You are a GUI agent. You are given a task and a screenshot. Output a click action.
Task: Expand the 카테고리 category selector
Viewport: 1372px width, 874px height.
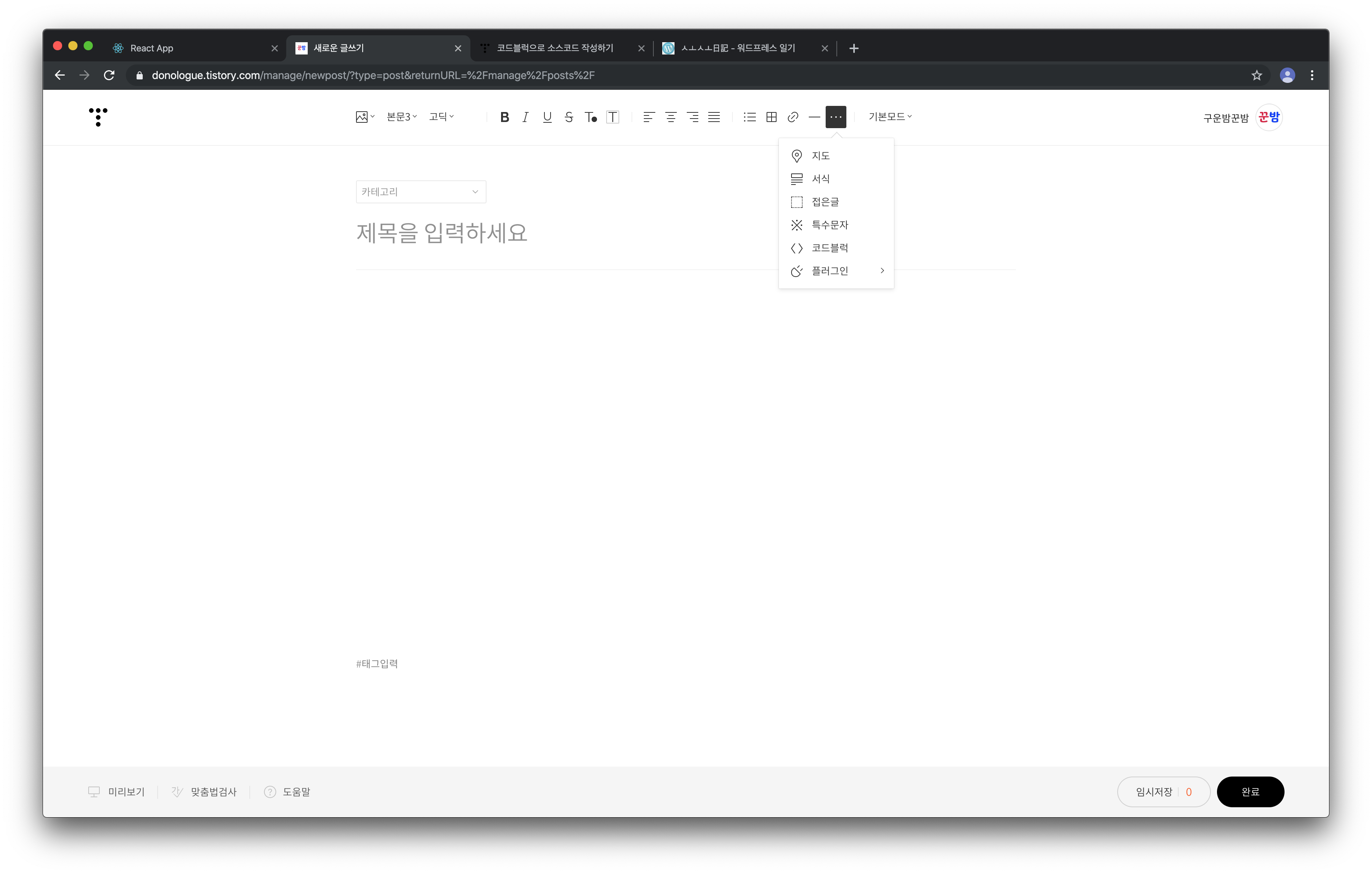(x=421, y=192)
